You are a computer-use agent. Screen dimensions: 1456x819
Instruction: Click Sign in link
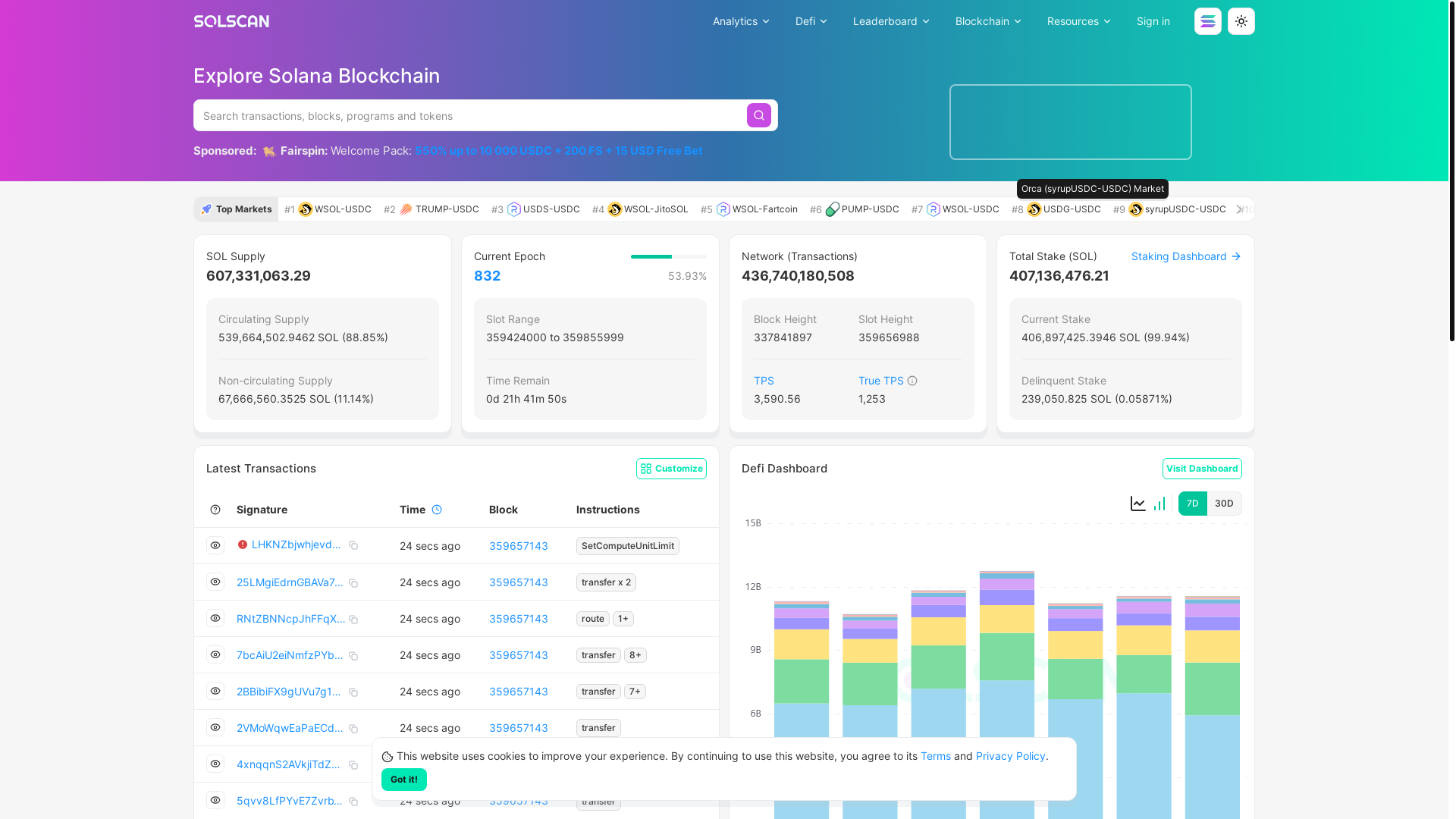coord(1153,21)
